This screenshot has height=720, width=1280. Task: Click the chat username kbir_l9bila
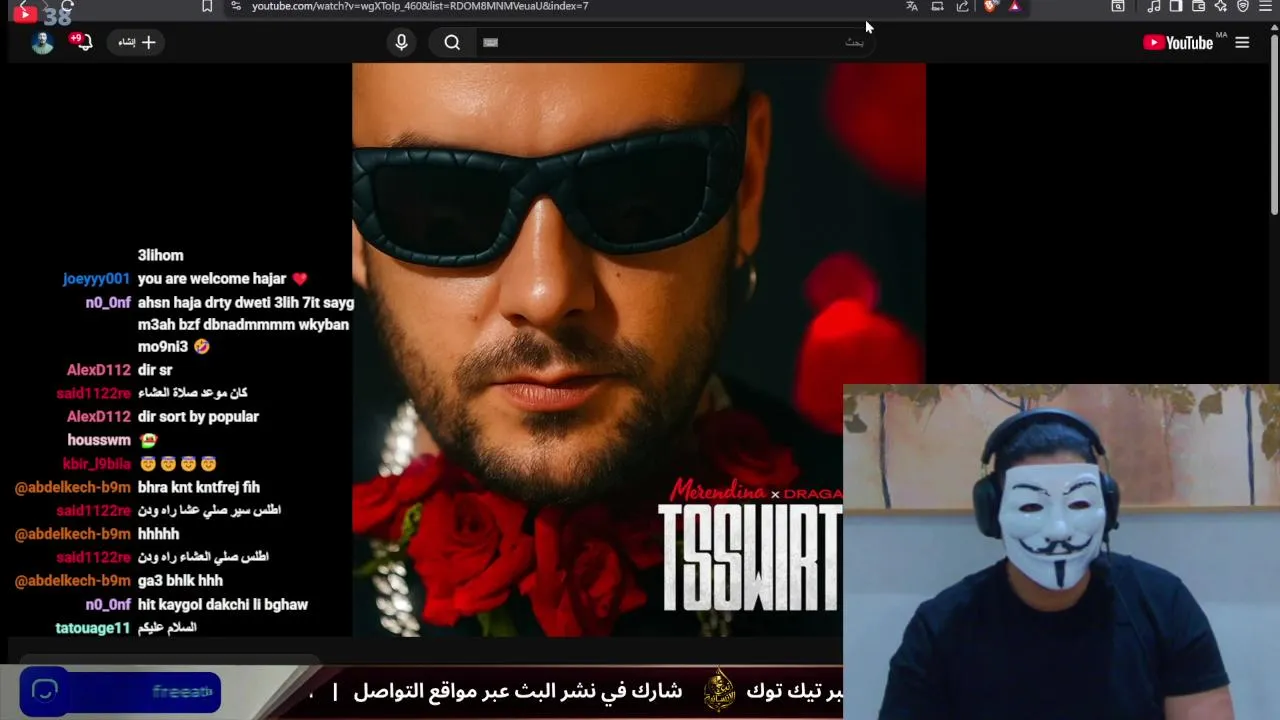pos(96,464)
